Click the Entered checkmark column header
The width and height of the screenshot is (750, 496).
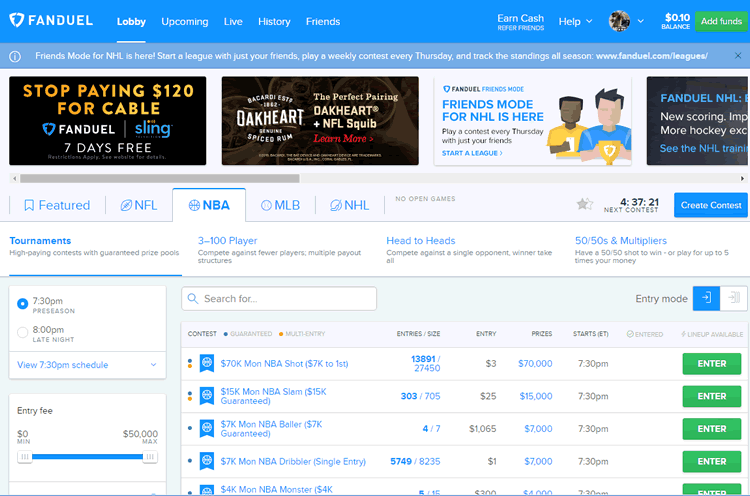tap(645, 334)
